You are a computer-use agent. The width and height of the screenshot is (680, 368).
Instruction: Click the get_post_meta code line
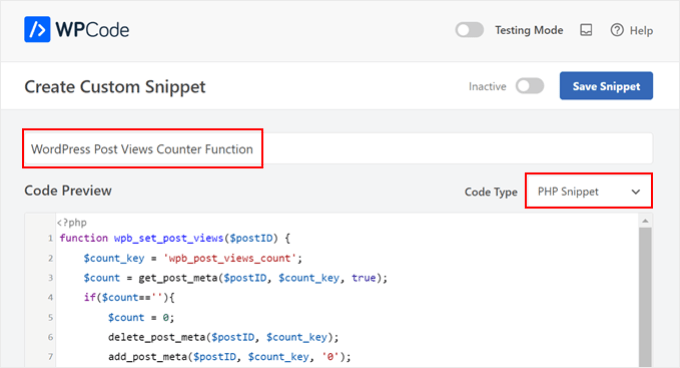pyautogui.click(x=235, y=278)
